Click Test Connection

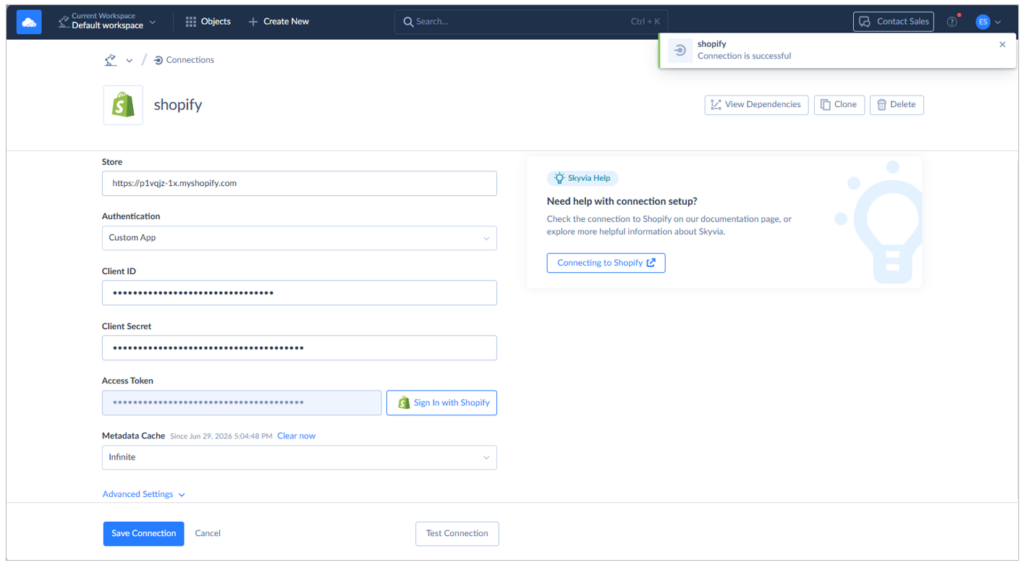[457, 533]
